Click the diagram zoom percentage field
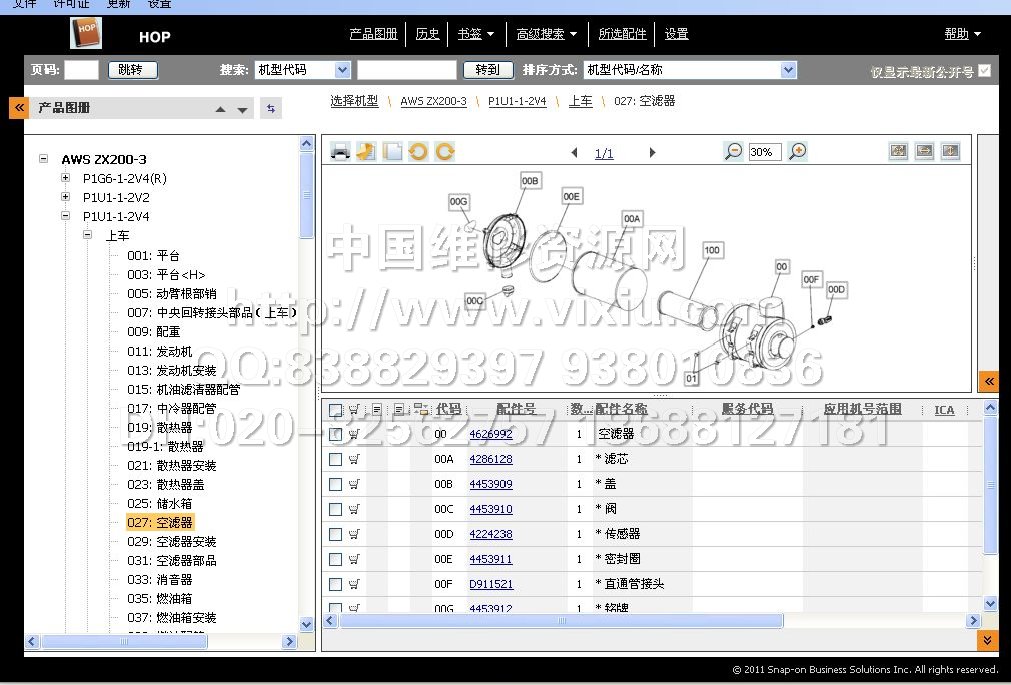This screenshot has width=1011, height=685. (x=765, y=152)
